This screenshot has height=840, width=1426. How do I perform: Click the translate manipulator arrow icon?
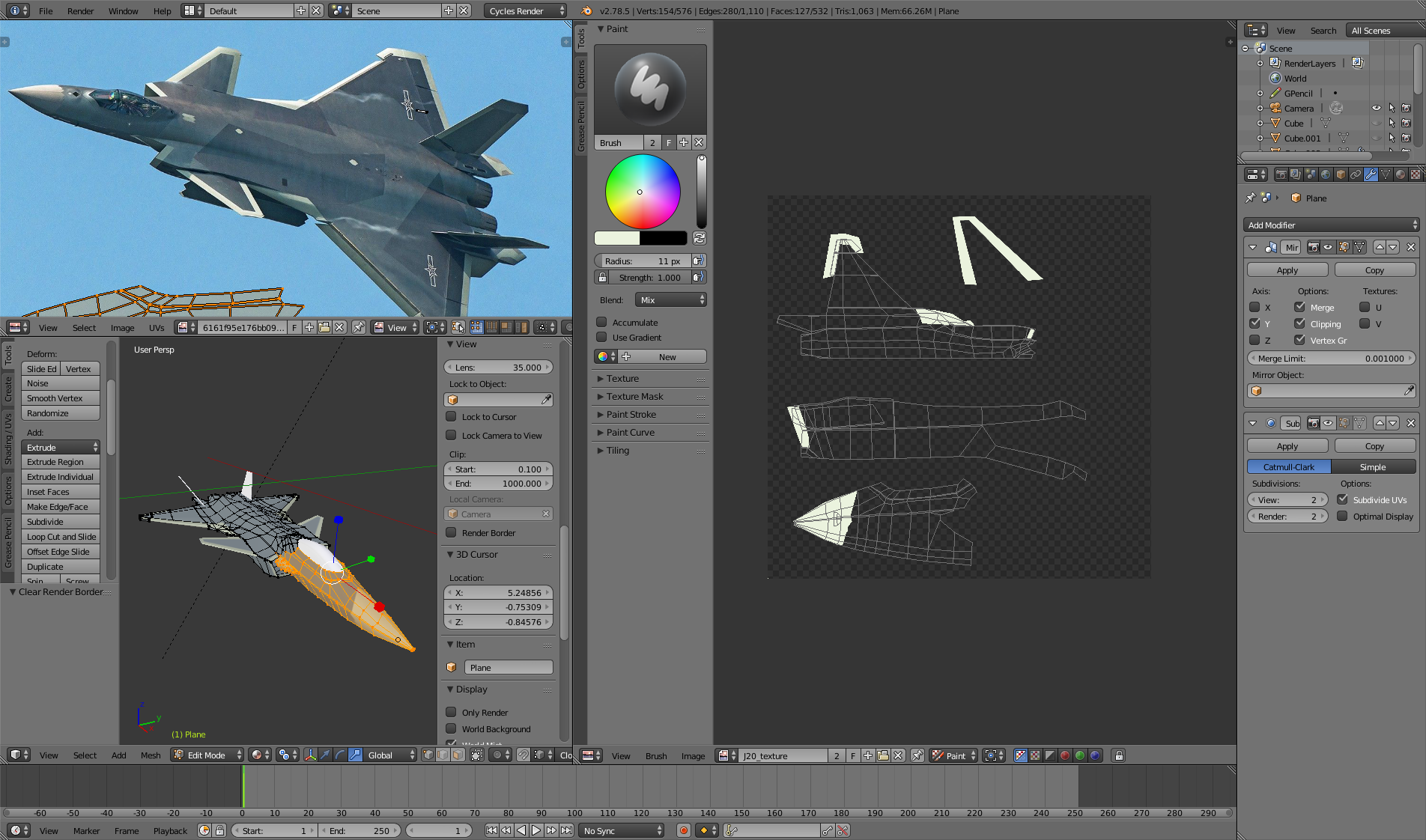(326, 755)
